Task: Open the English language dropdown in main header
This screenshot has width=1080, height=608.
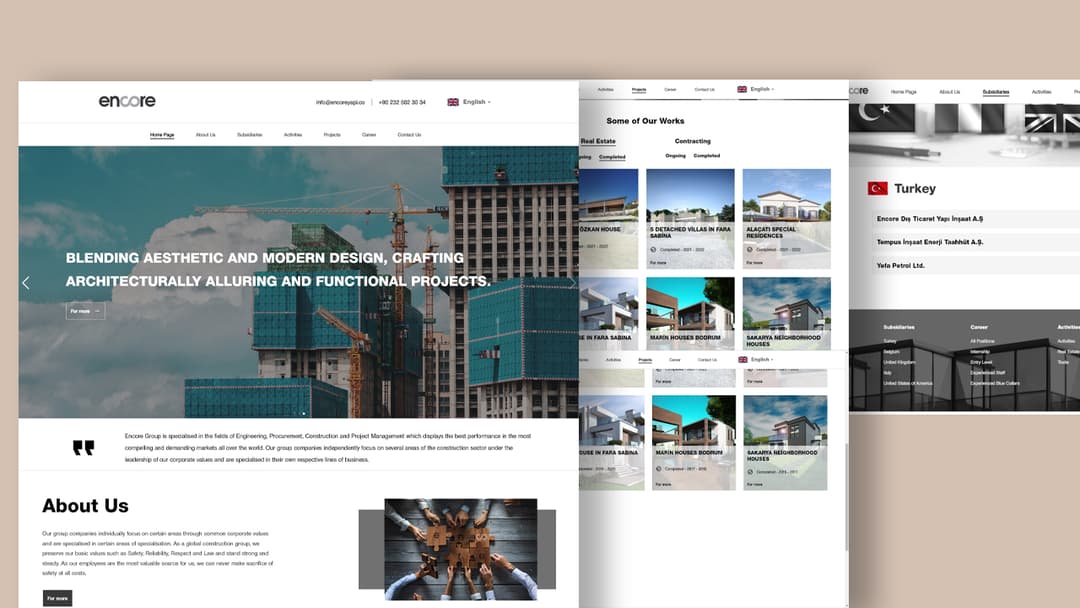Action: click(477, 102)
